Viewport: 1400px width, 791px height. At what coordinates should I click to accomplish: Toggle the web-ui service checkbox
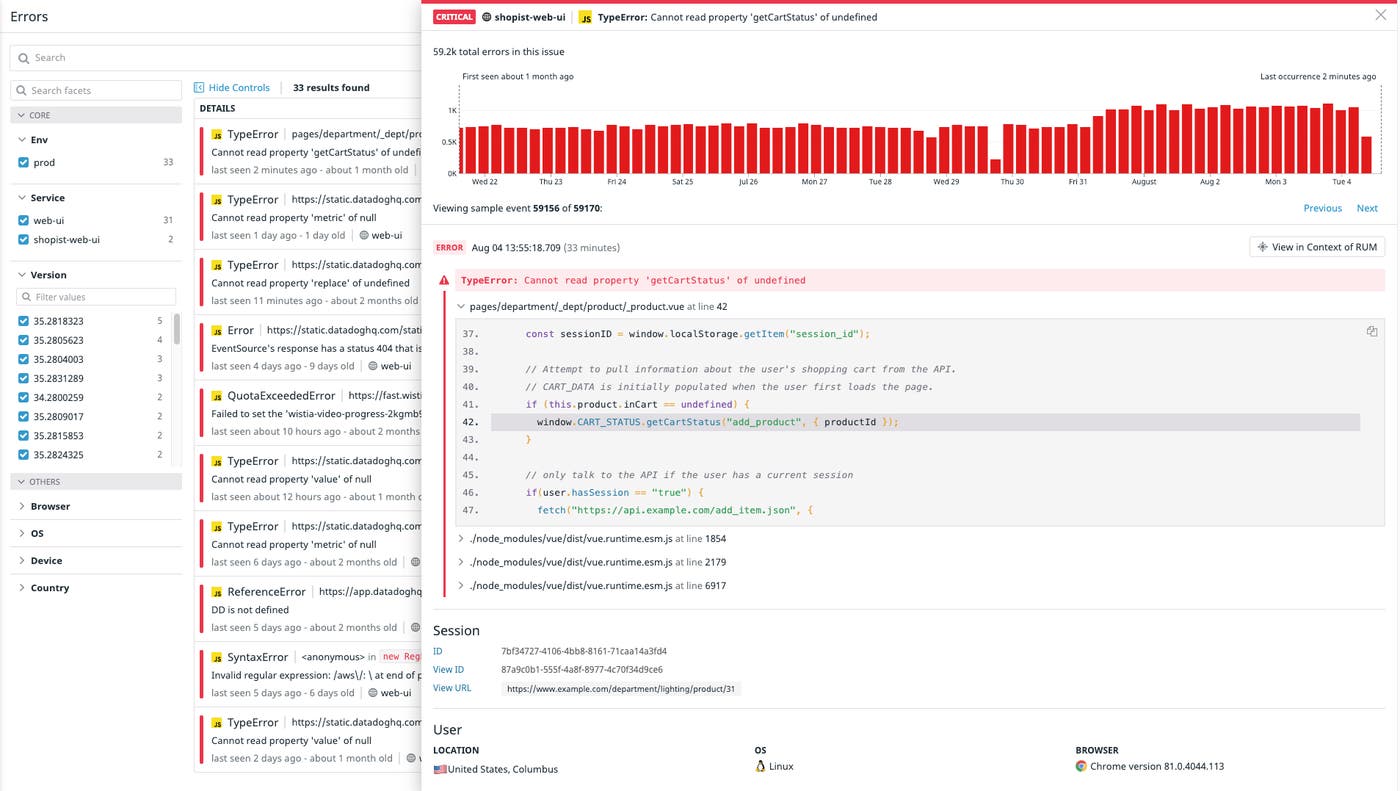pos(24,220)
